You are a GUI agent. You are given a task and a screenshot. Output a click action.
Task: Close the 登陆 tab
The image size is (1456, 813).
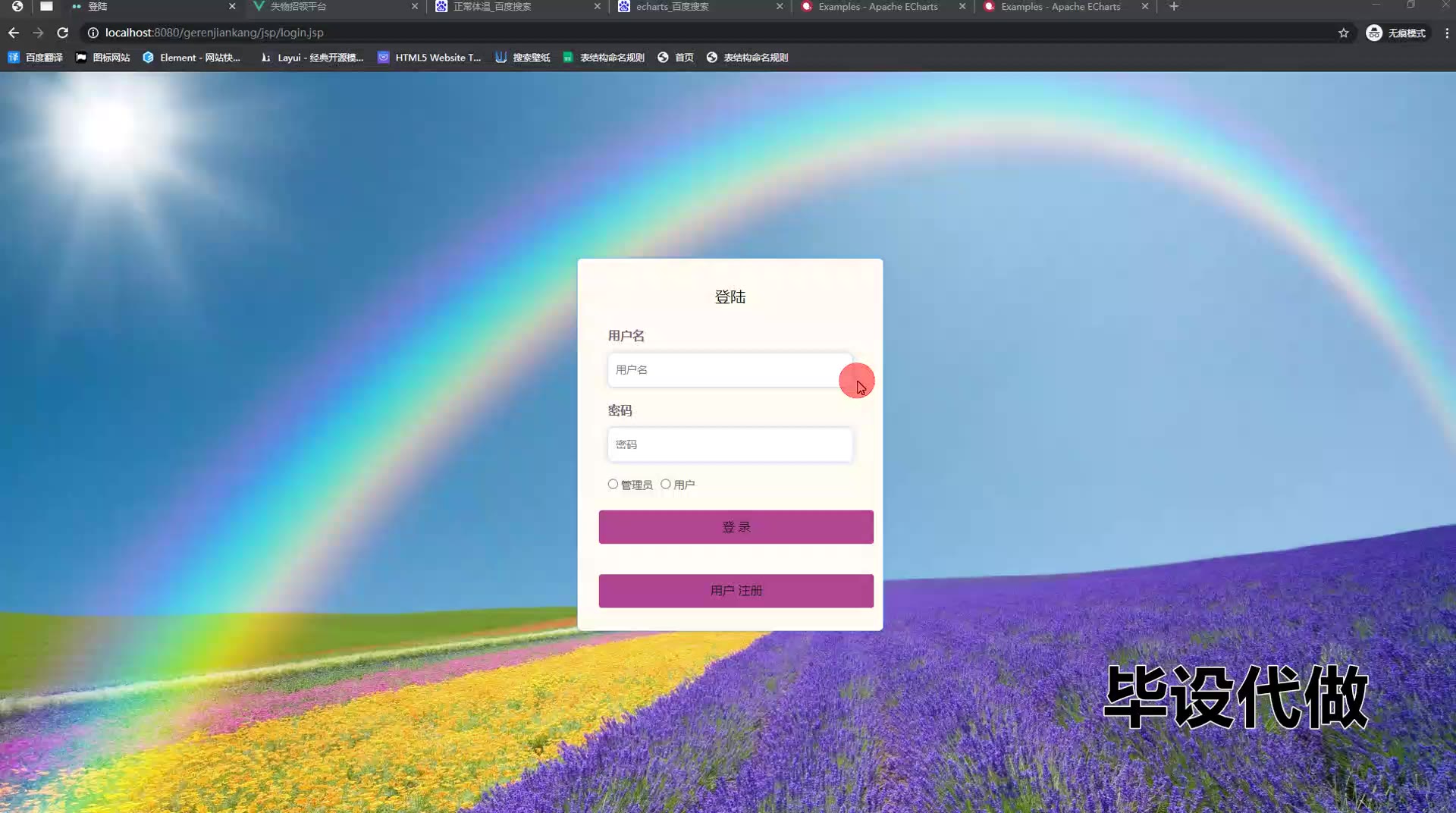click(232, 7)
